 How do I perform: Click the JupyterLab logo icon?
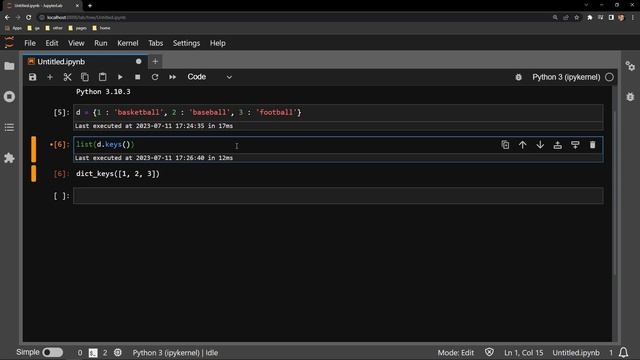(9, 42)
